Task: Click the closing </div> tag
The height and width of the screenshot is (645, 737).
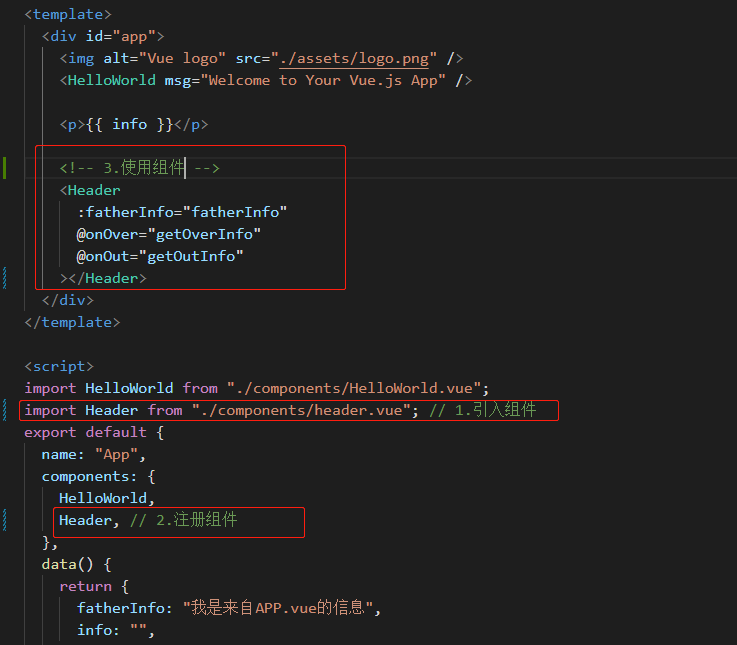Action: (68, 300)
